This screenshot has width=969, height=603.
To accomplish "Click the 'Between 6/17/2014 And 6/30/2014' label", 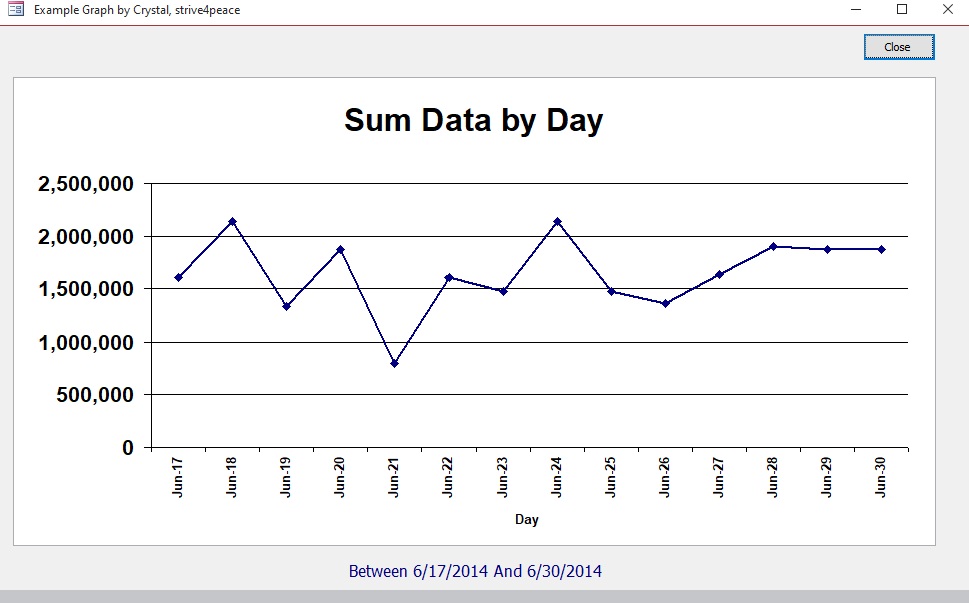I will (475, 571).
